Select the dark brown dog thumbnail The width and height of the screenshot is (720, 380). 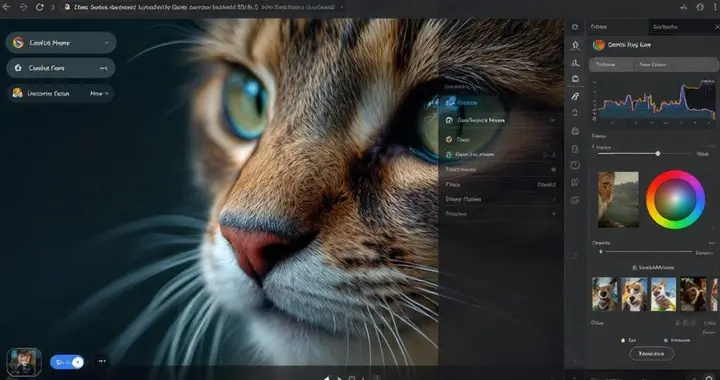pyautogui.click(x=693, y=294)
